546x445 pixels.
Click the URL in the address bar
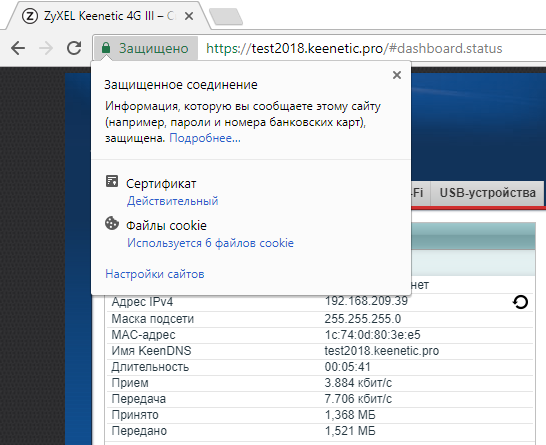click(x=354, y=48)
